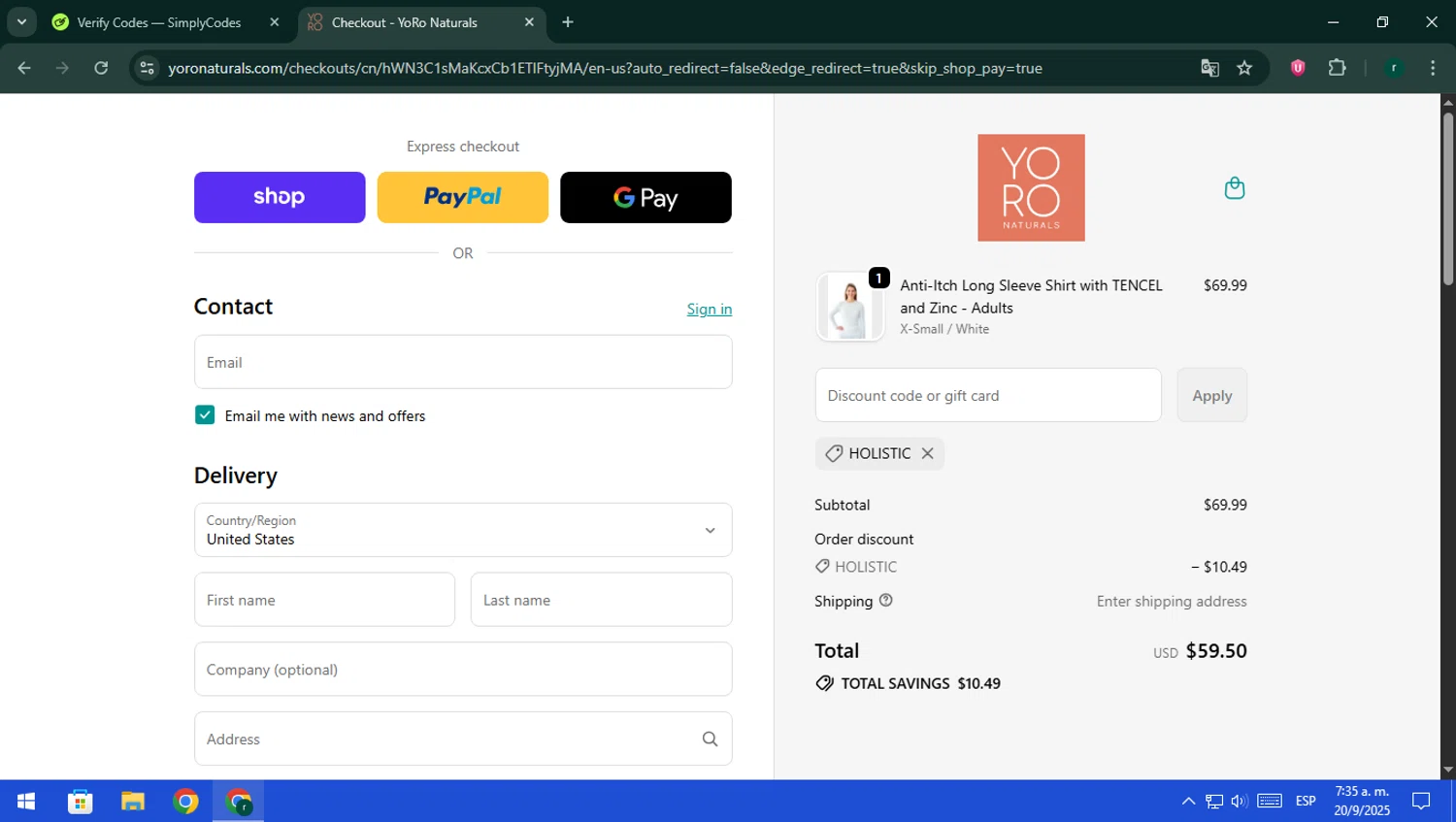
Task: Open Microsoft Store from the taskbar
Action: click(80, 802)
